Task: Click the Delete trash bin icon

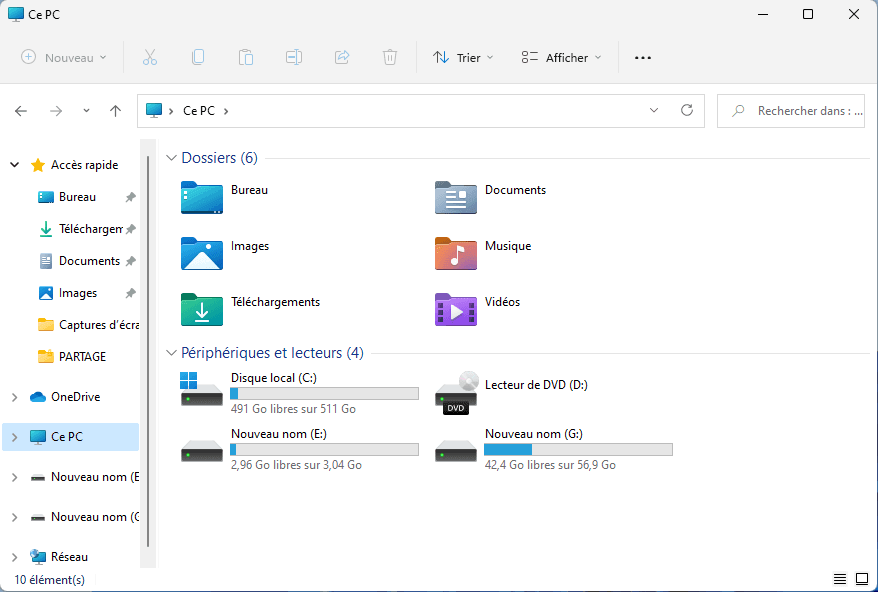Action: [x=390, y=57]
